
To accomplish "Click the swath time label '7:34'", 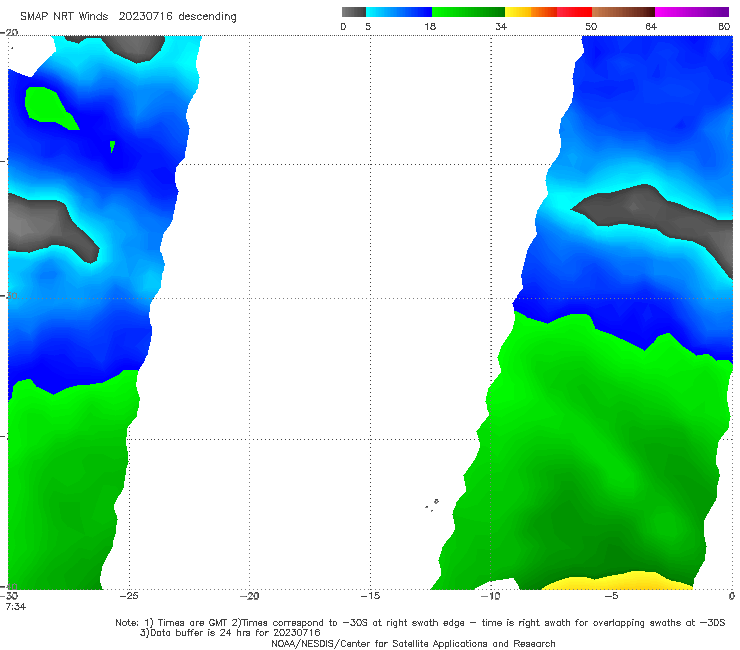I will 16,607.
